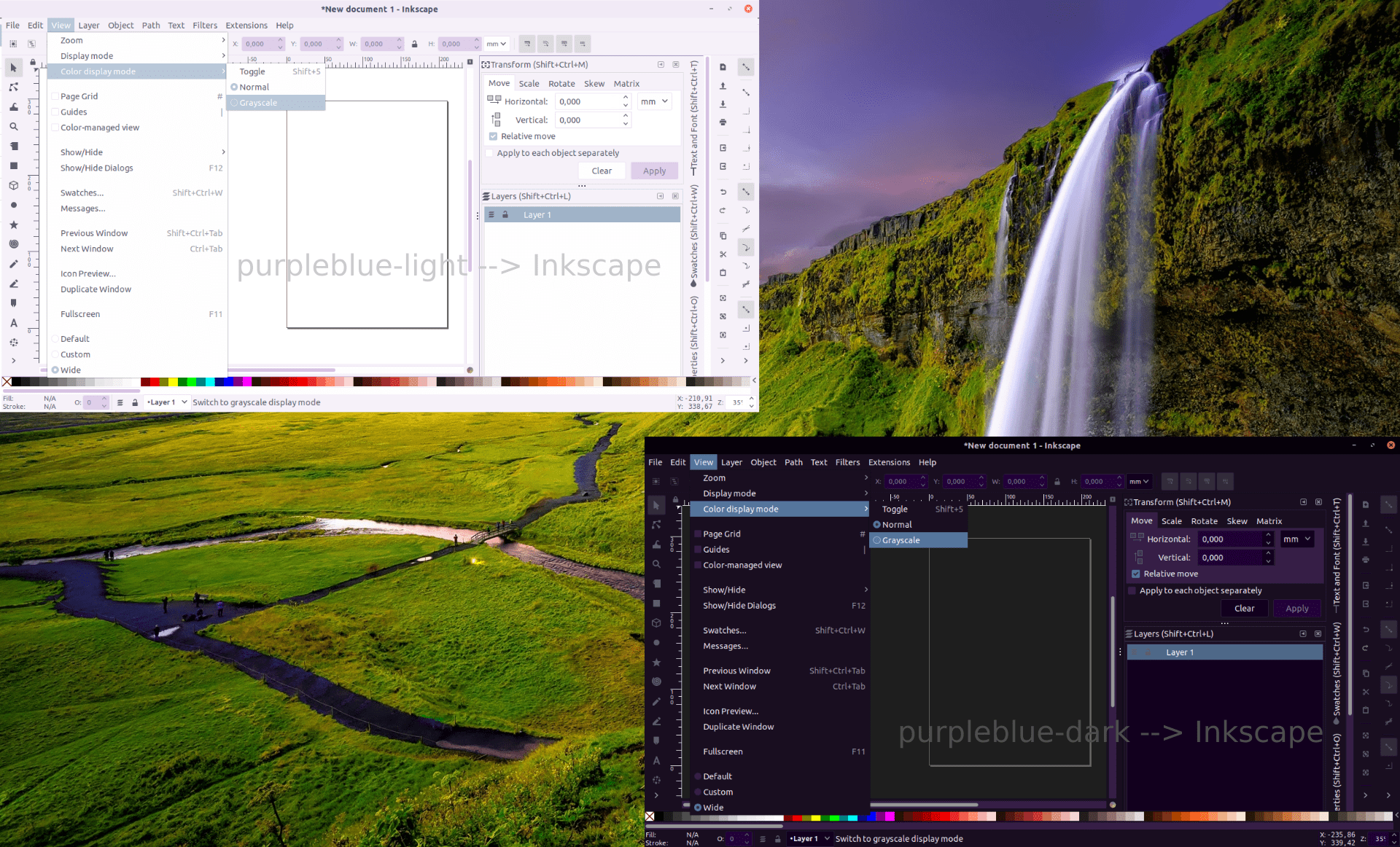Open Layer 1 dropdown in light status bar
Viewport: 1400px width, 847px height.
pos(167,402)
